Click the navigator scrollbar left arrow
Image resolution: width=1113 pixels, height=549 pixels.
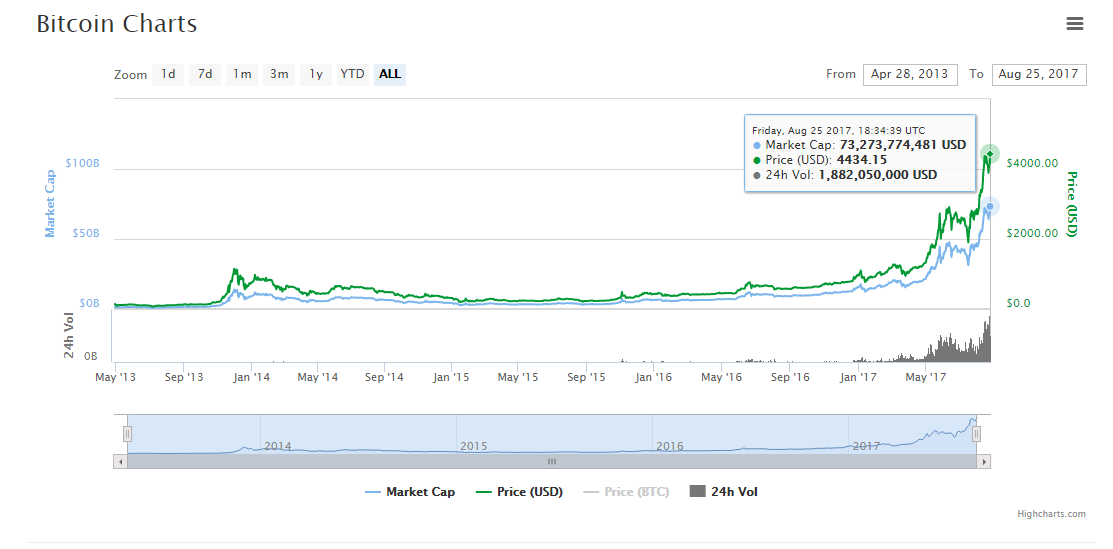point(120,462)
